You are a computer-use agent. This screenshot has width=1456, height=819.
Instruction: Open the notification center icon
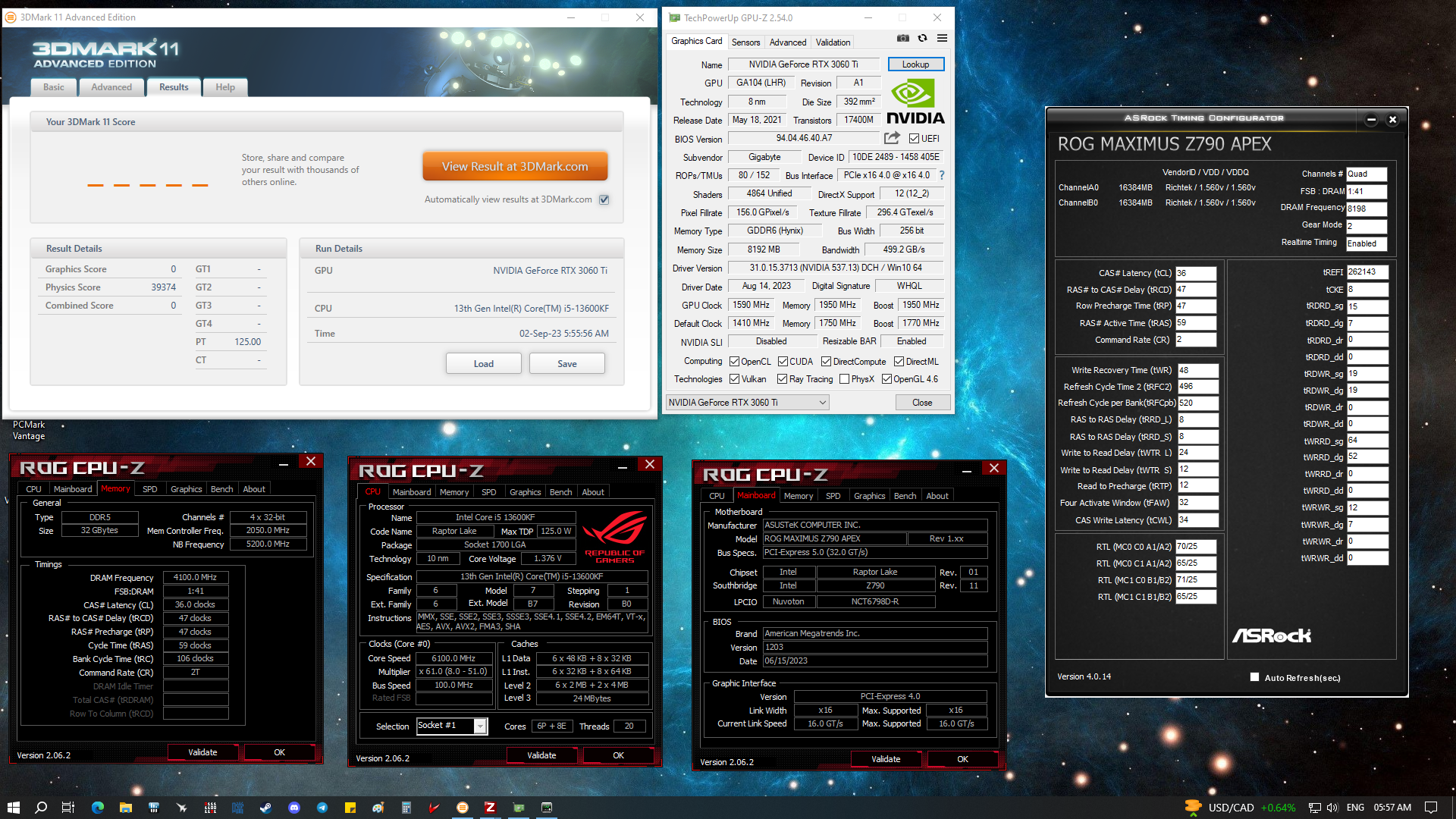[1431, 808]
